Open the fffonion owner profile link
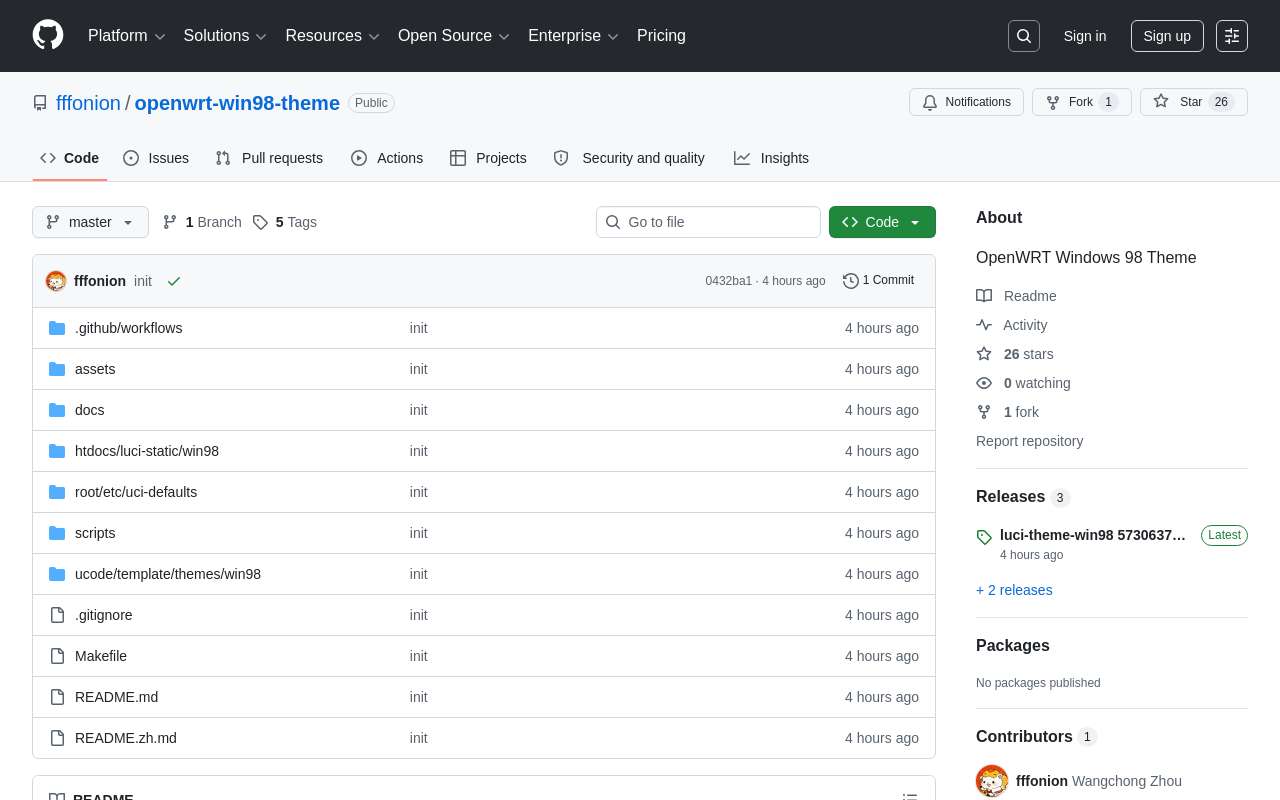Image resolution: width=1280 pixels, height=800 pixels. 88,103
